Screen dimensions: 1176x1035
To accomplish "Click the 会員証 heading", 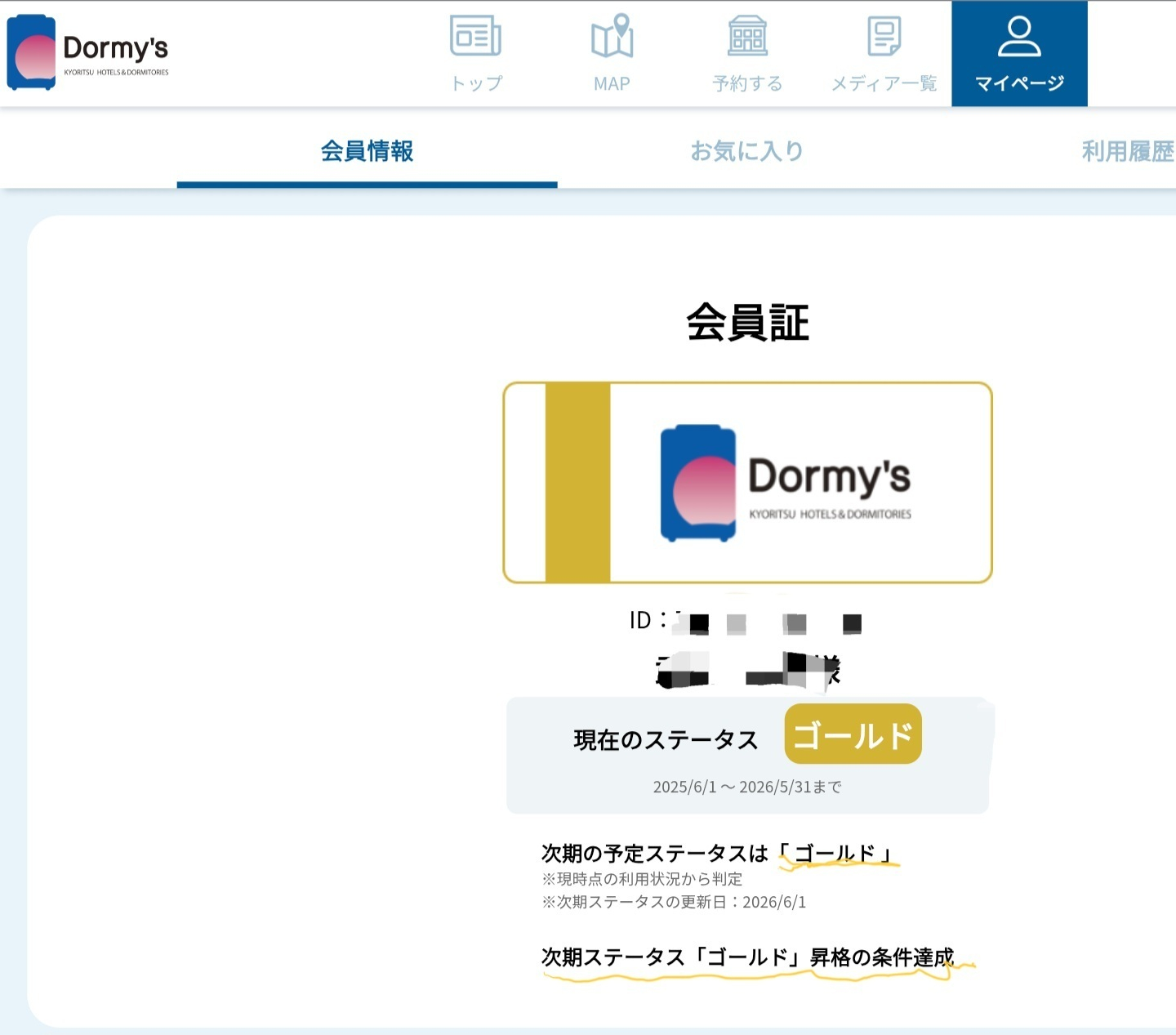I will pyautogui.click(x=747, y=323).
